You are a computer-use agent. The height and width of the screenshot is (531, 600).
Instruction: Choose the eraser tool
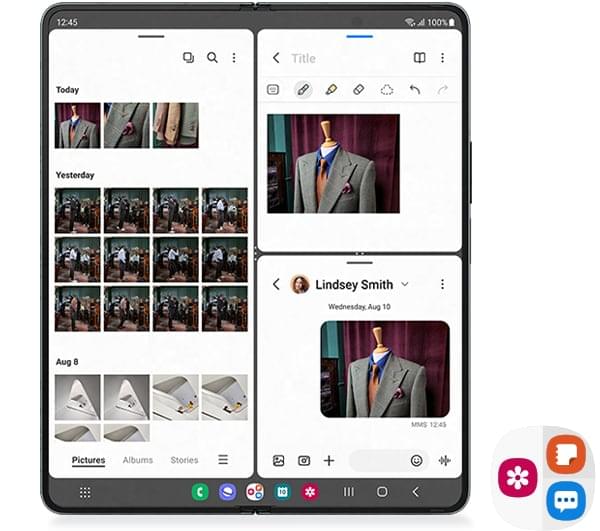click(358, 90)
